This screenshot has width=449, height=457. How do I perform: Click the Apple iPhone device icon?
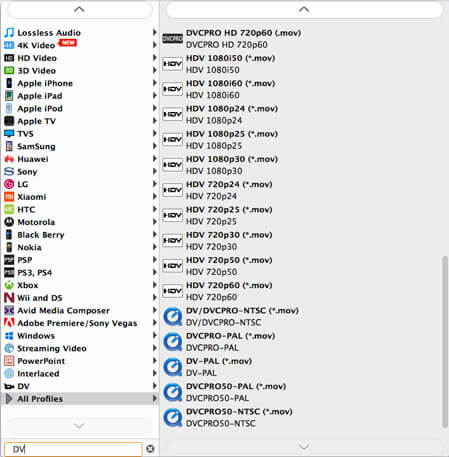point(9,83)
